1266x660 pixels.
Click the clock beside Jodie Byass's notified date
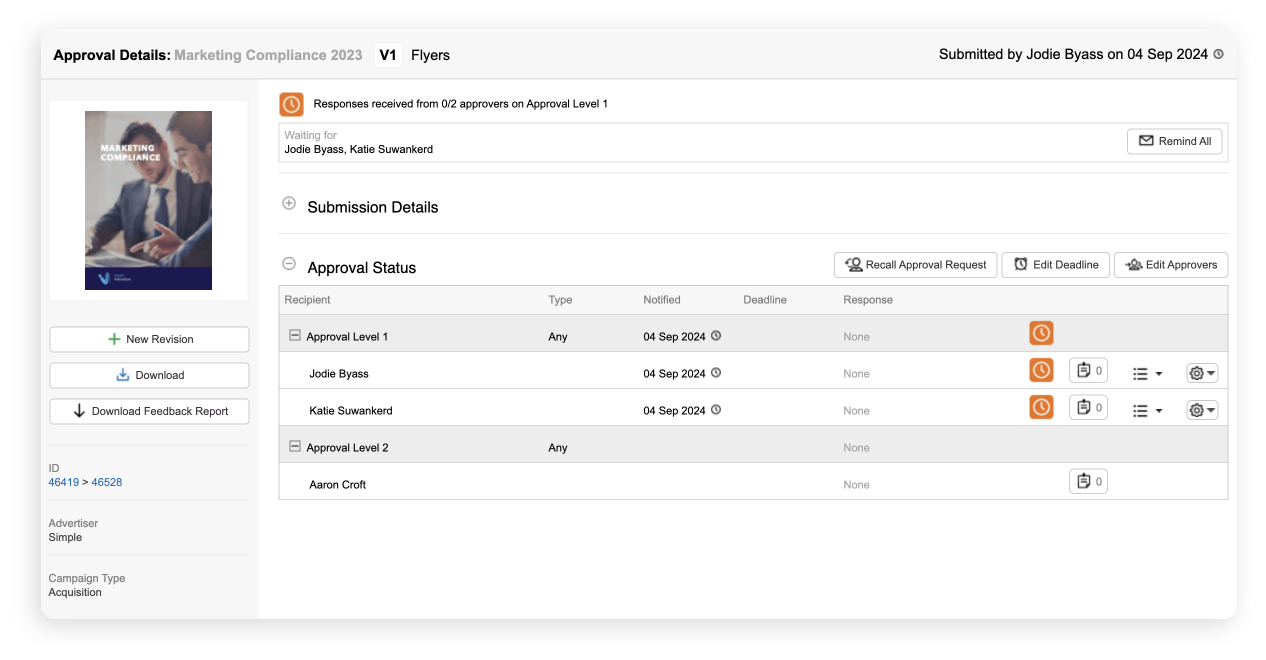(x=716, y=373)
